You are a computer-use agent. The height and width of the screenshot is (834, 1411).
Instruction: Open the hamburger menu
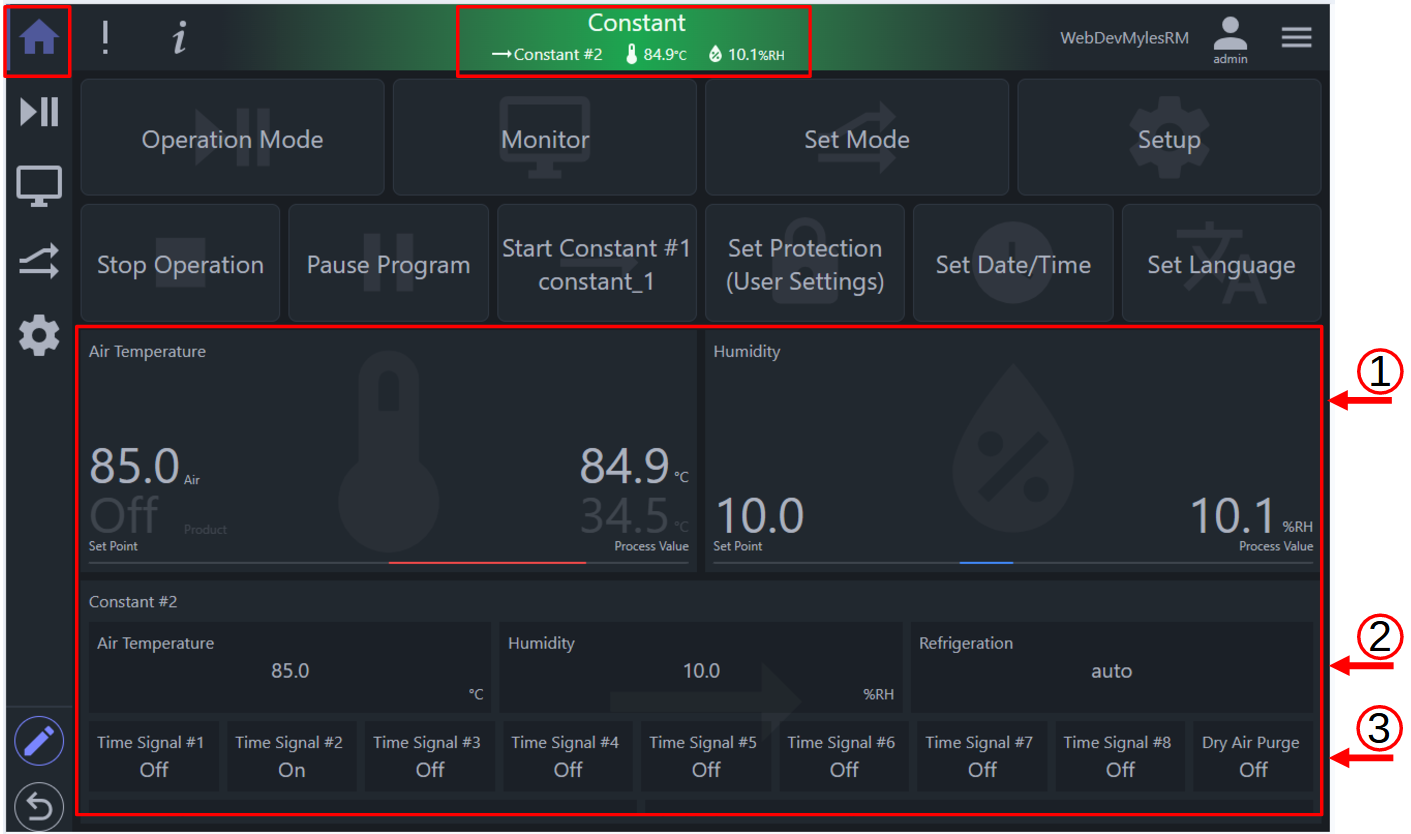1296,38
